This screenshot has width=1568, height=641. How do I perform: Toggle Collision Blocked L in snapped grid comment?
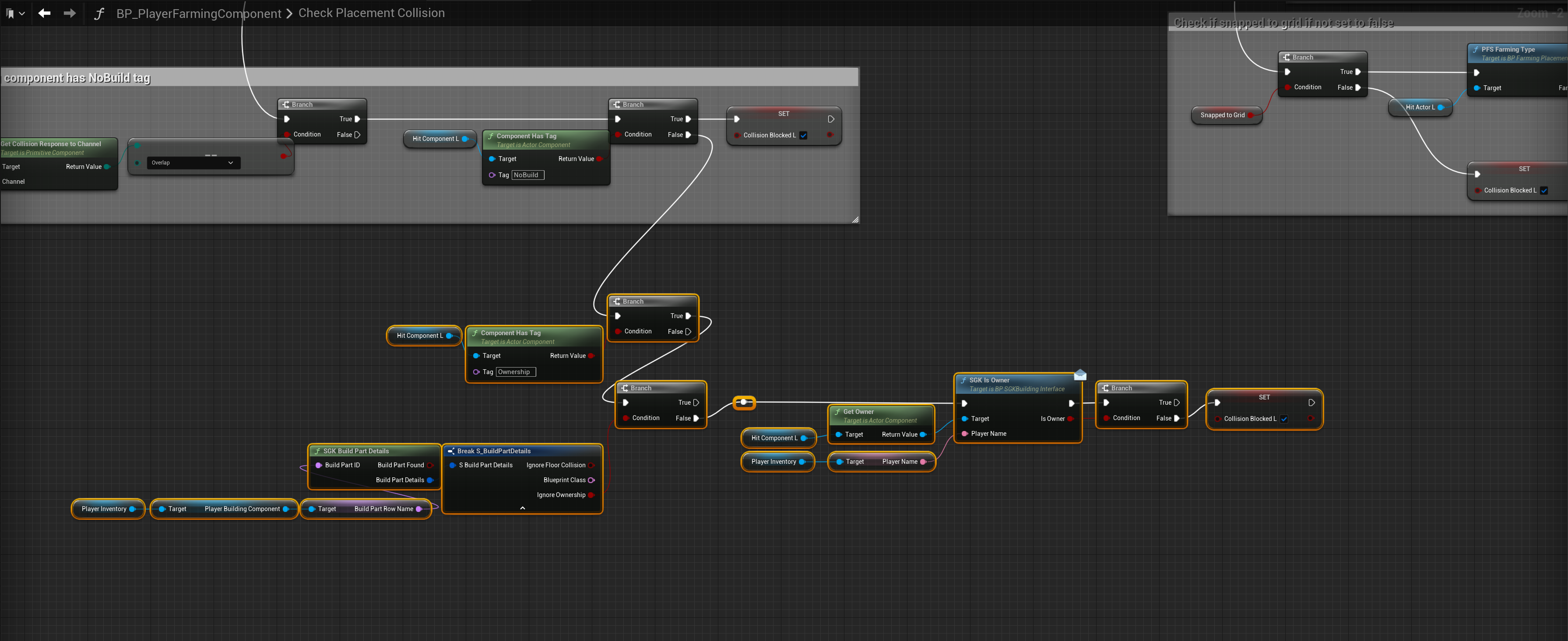1543,190
